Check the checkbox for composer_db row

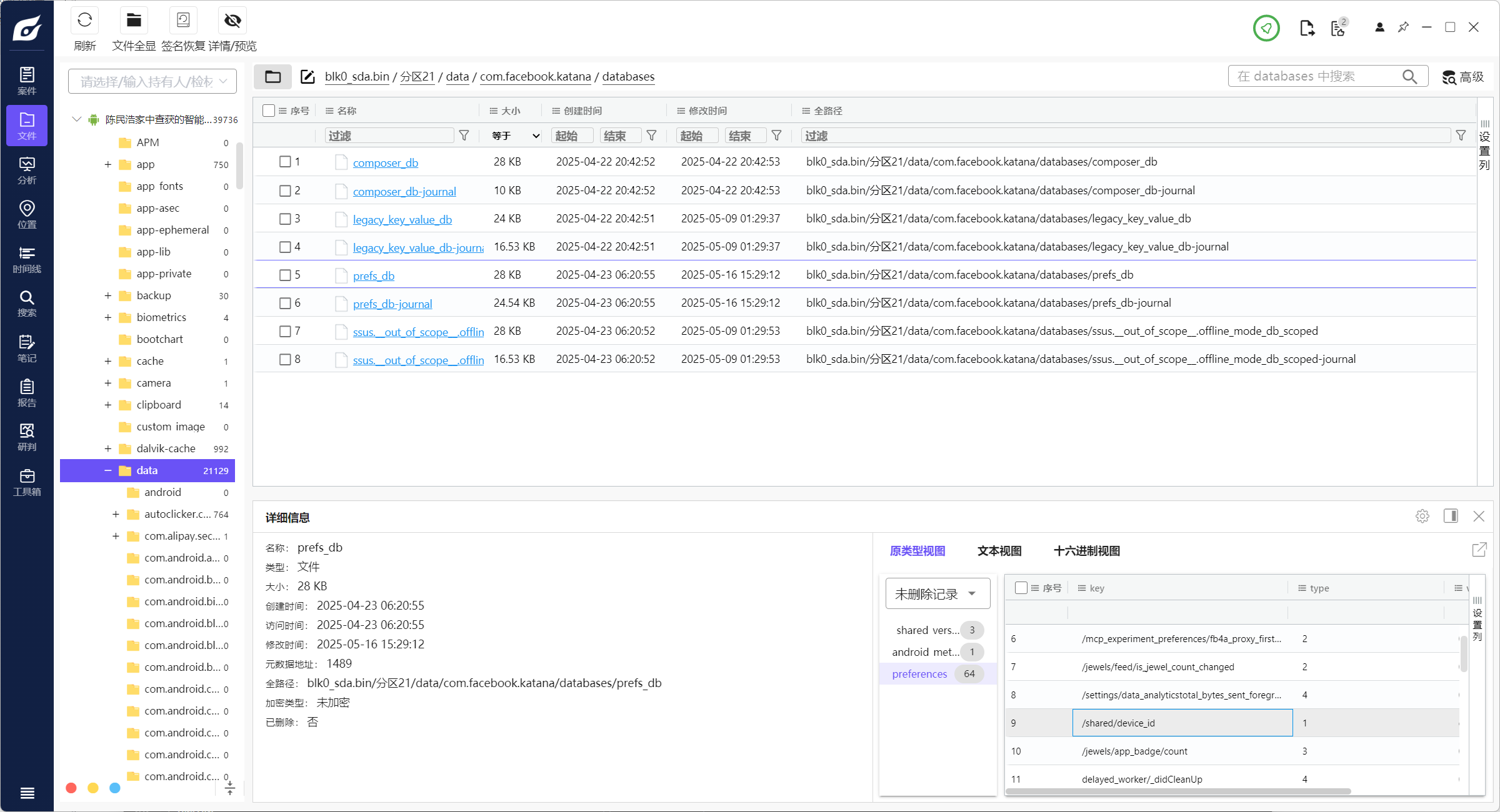[x=285, y=162]
